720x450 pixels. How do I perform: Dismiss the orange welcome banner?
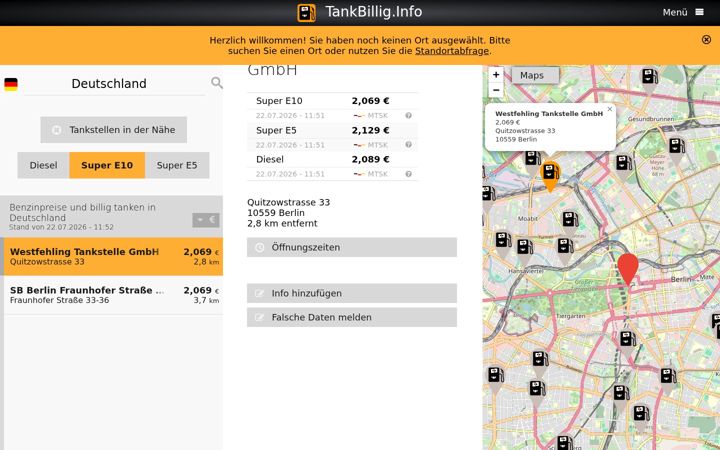coord(706,40)
